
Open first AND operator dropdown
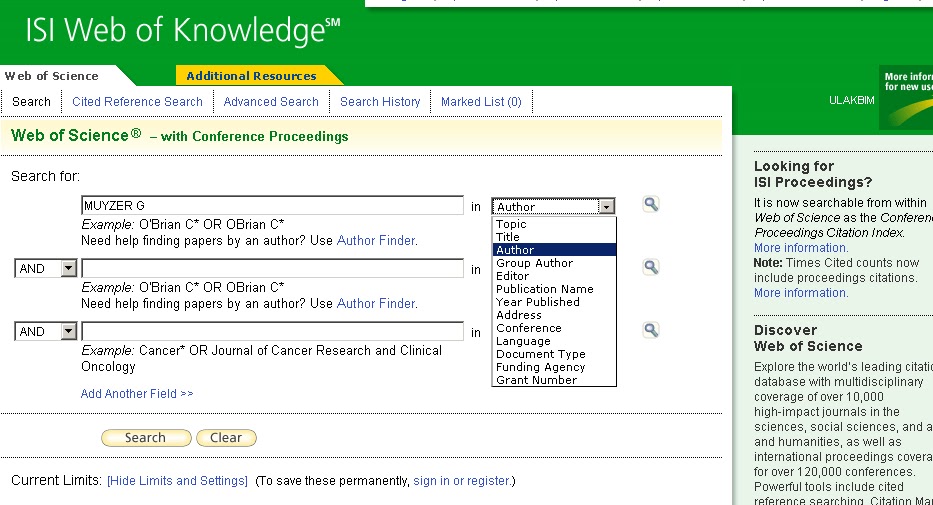(69, 268)
